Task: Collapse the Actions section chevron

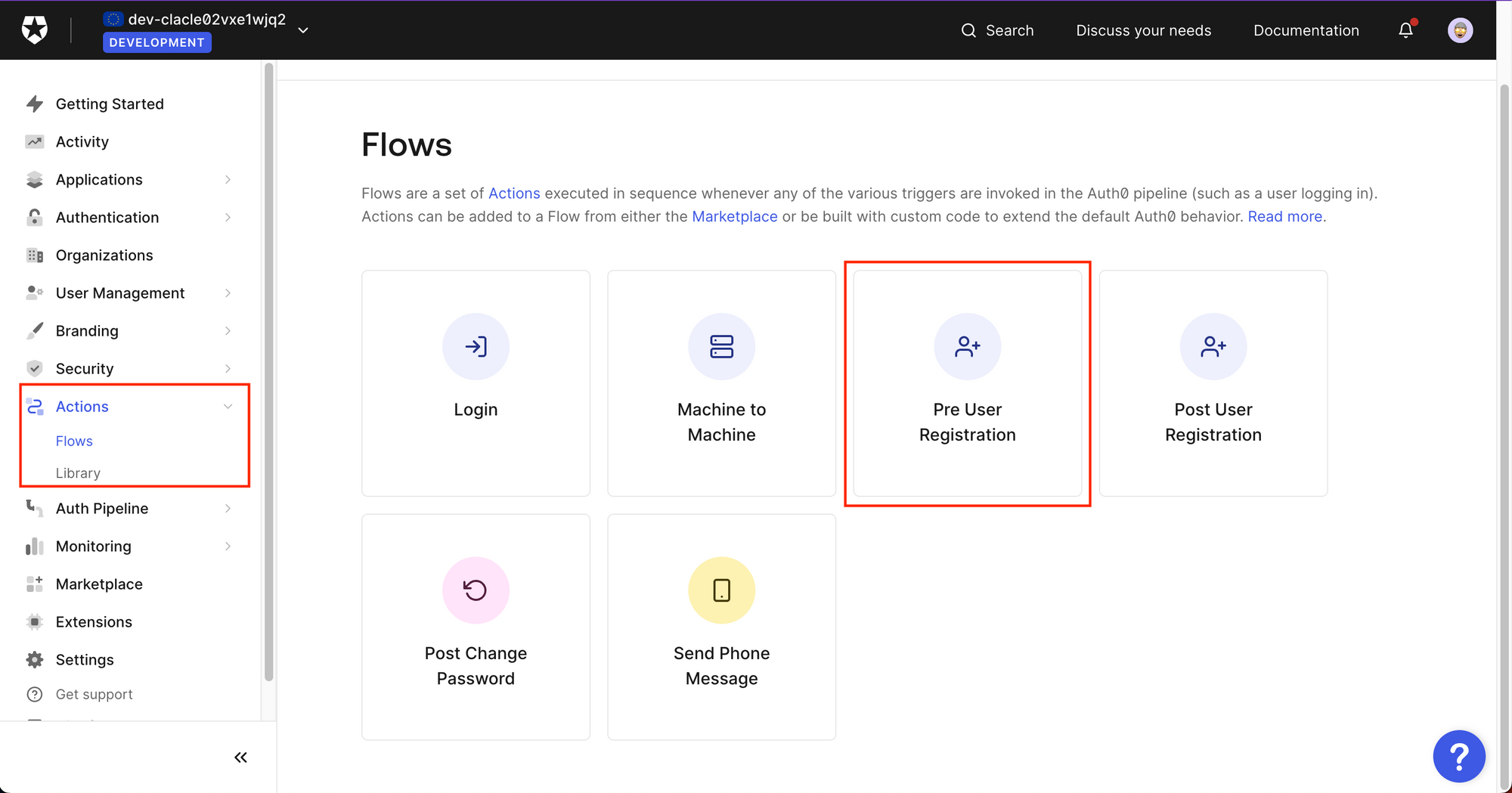Action: coord(228,407)
